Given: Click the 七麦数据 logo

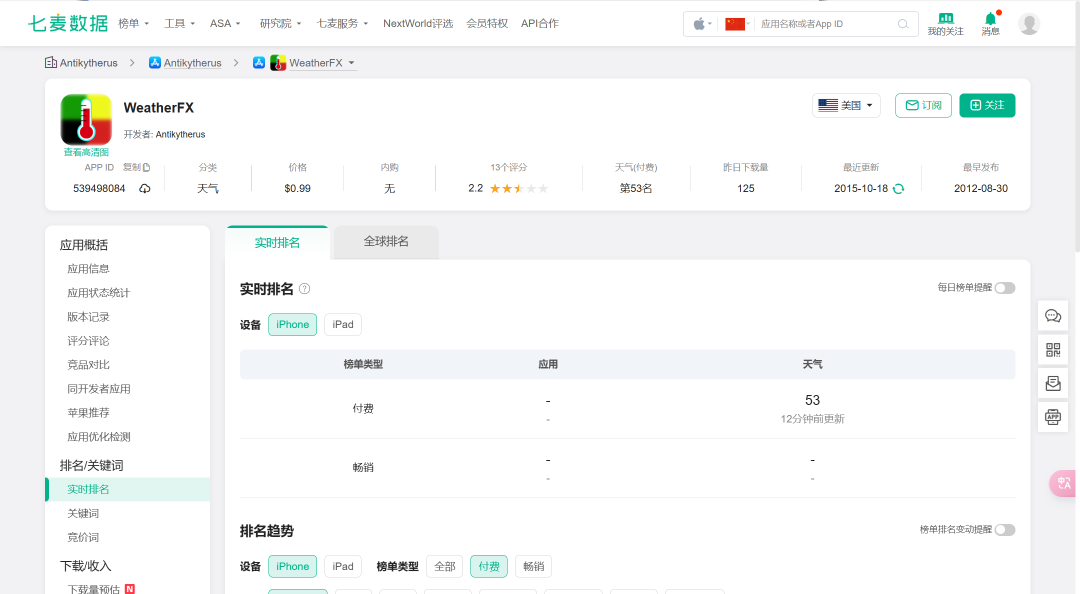Looking at the screenshot, I should pyautogui.click(x=68, y=23).
